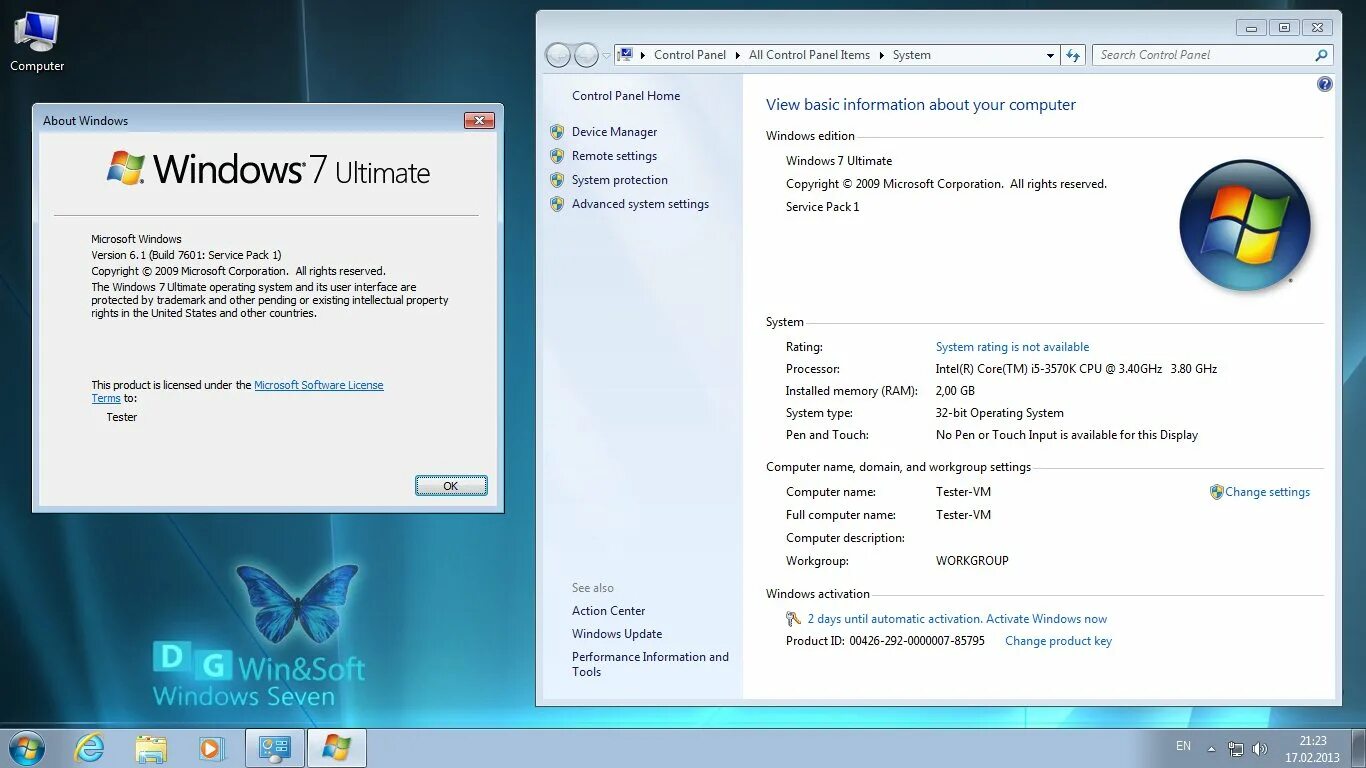Image resolution: width=1366 pixels, height=768 pixels.
Task: Maximize the System control panel window
Action: 1286,28
